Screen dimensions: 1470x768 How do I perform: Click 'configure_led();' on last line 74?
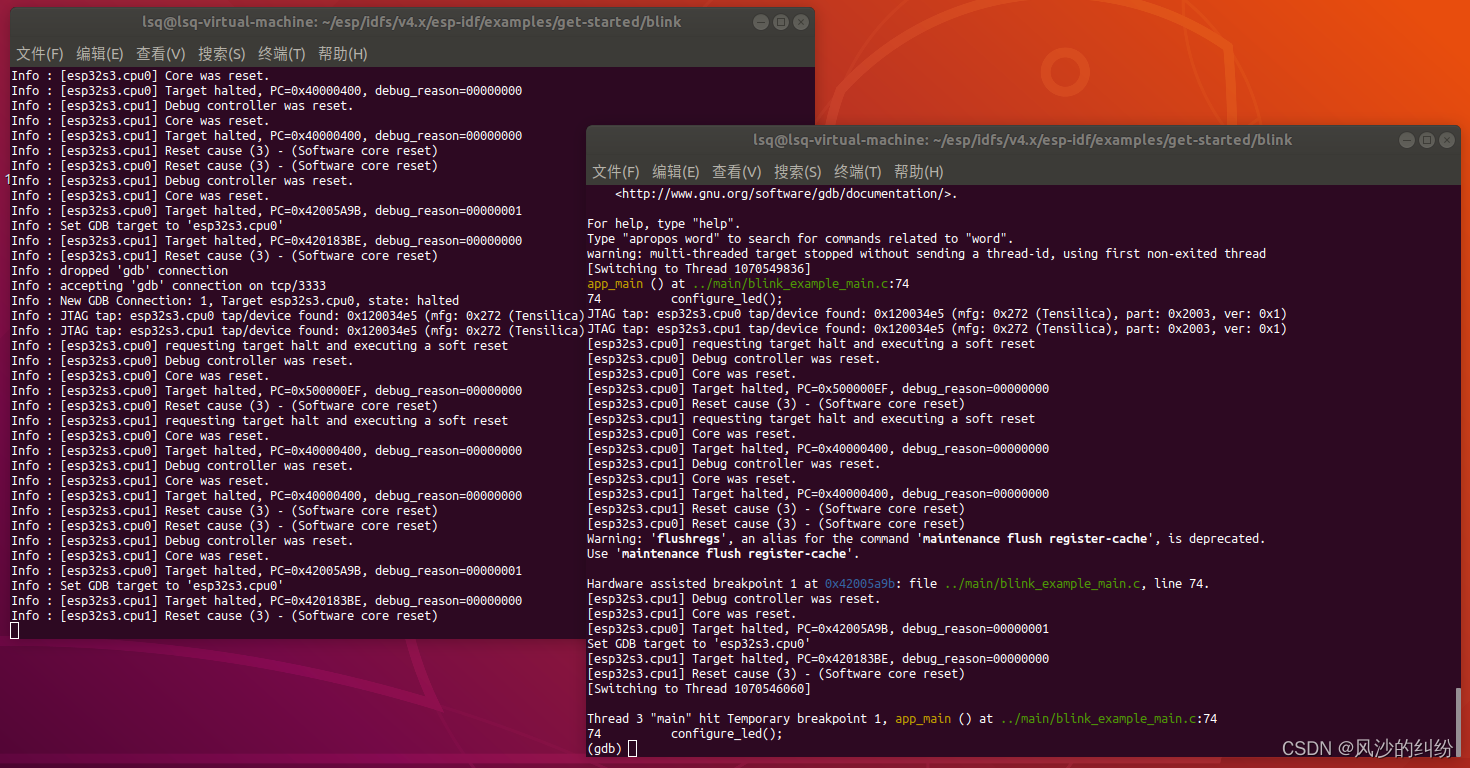[x=727, y=734]
